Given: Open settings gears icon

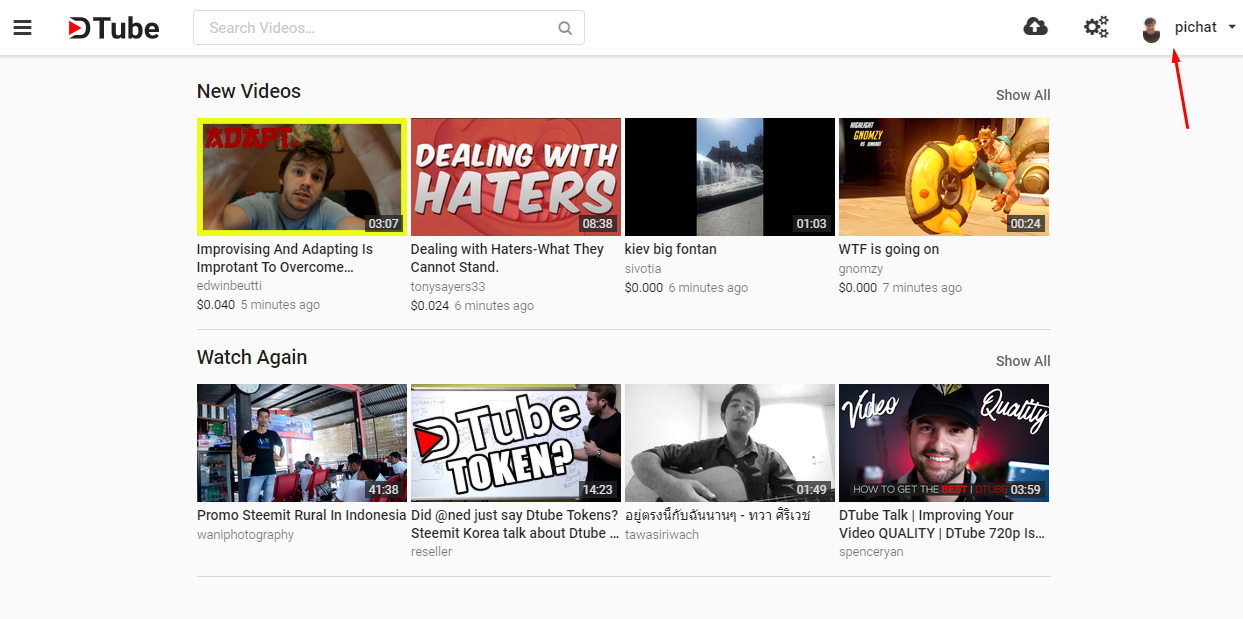Looking at the screenshot, I should 1096,27.
